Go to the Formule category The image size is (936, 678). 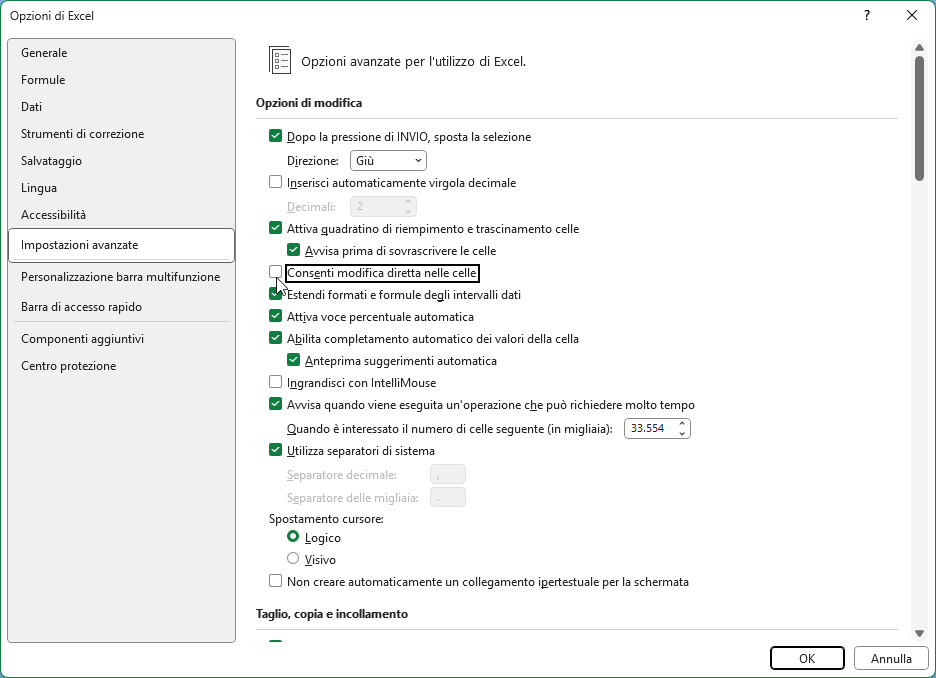coord(122,79)
